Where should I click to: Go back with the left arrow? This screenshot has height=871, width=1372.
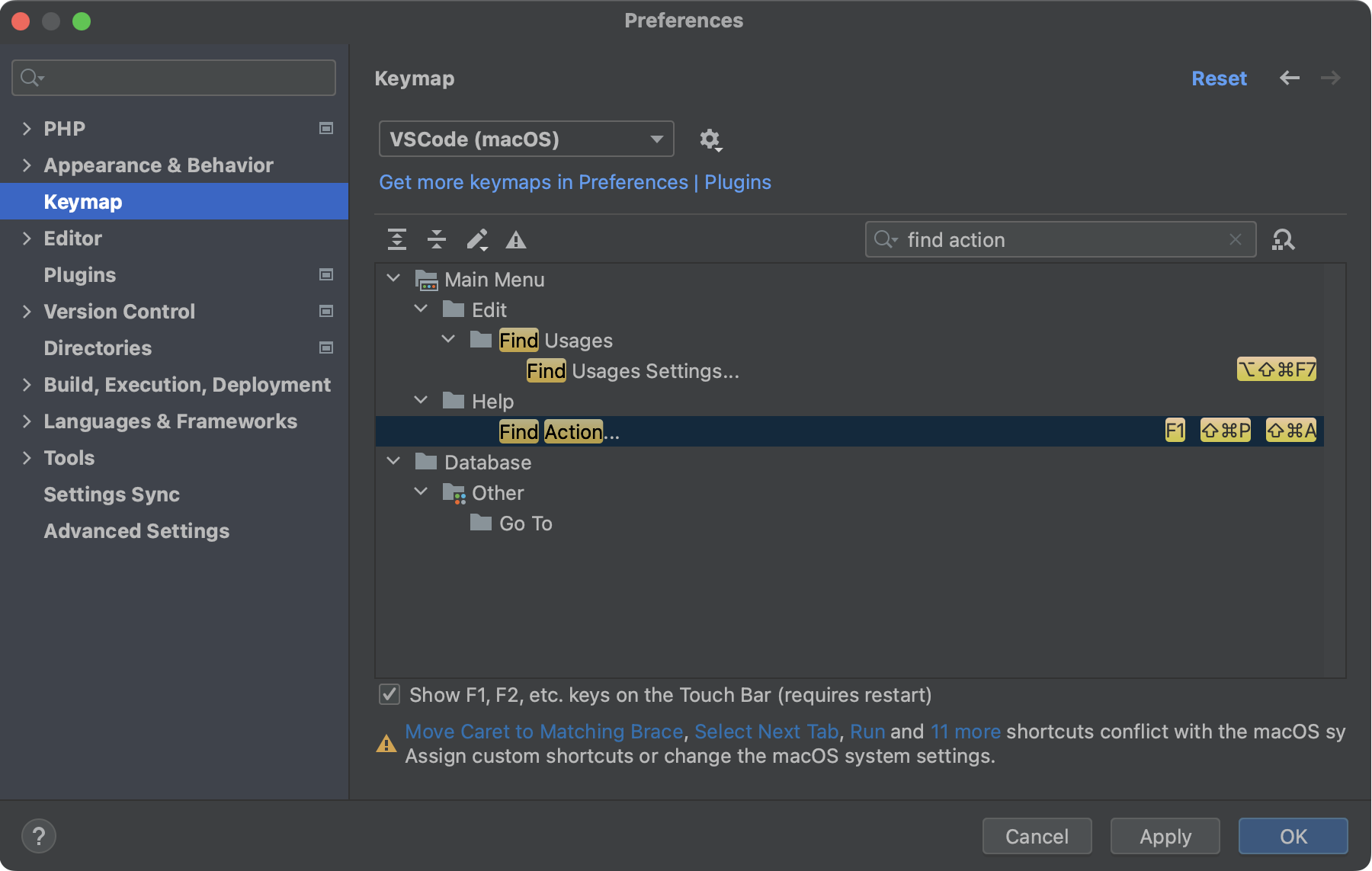coord(1290,78)
